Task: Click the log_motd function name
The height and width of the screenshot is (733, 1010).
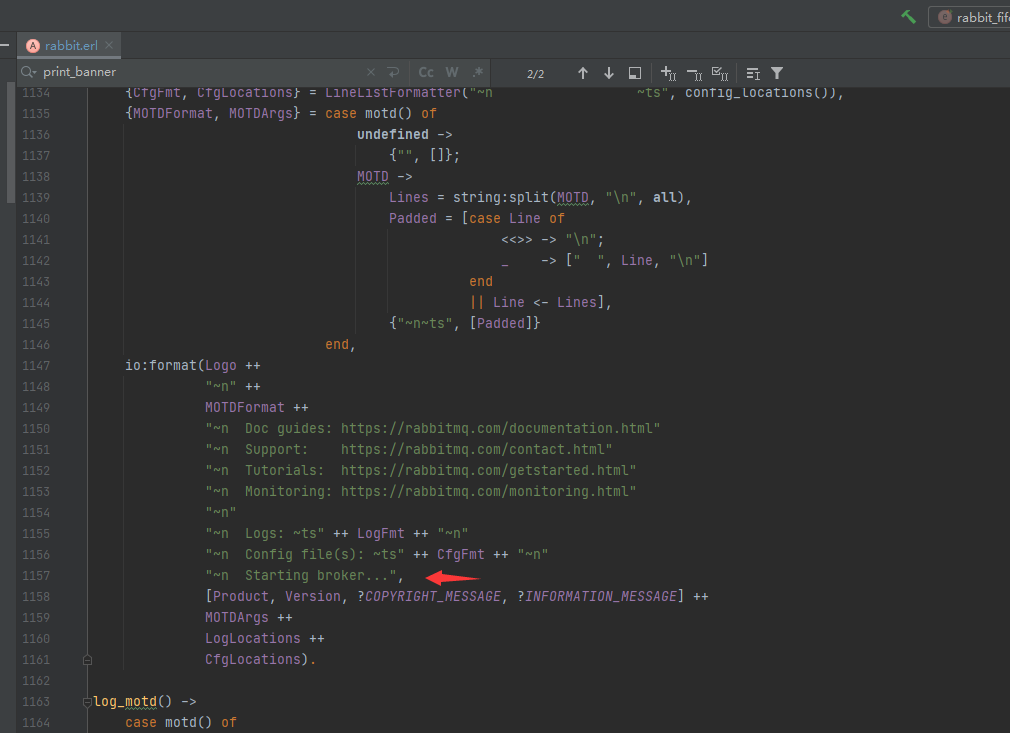Action: pyautogui.click(x=125, y=701)
